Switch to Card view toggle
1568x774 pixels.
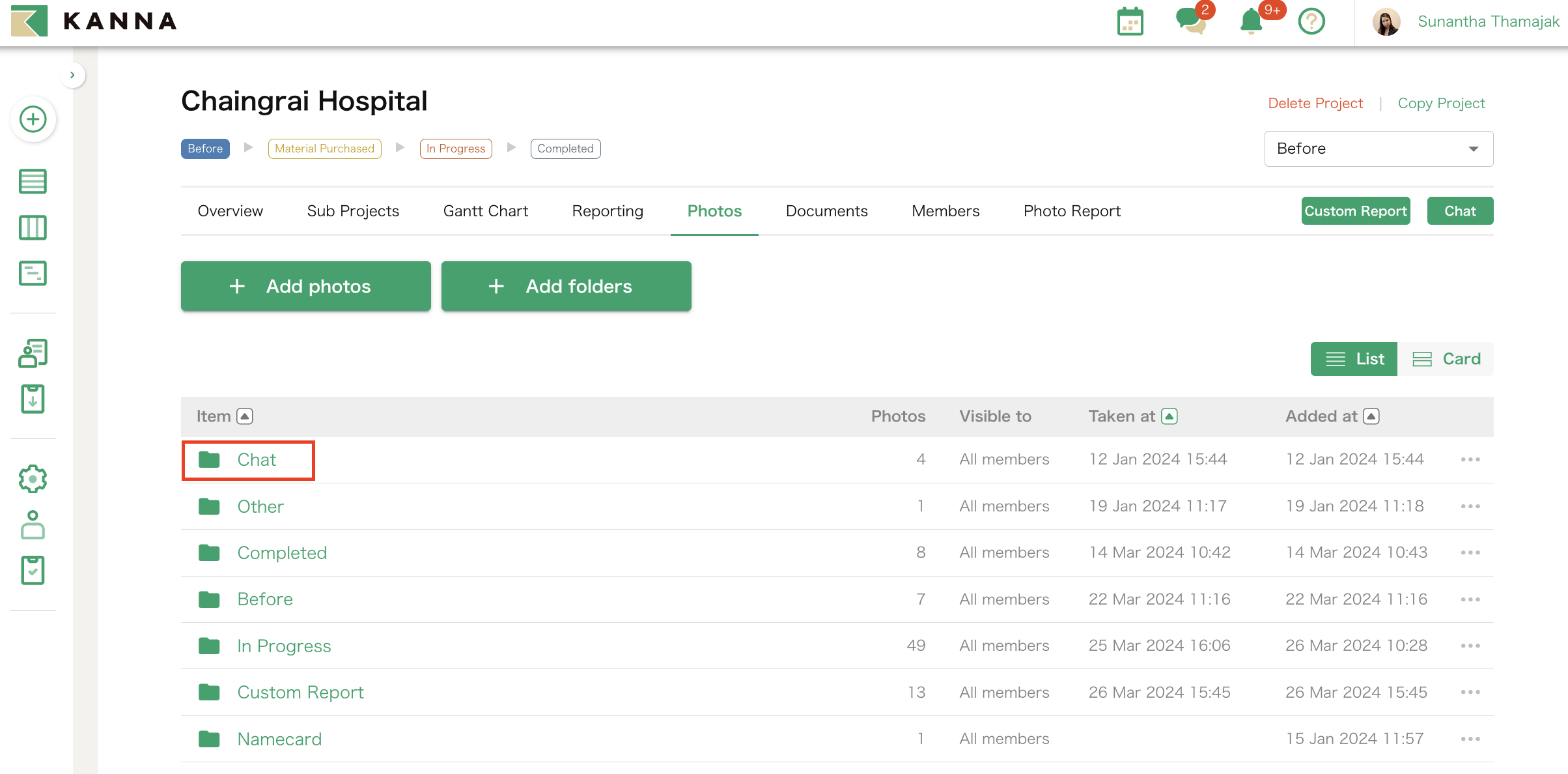pyautogui.click(x=1446, y=359)
